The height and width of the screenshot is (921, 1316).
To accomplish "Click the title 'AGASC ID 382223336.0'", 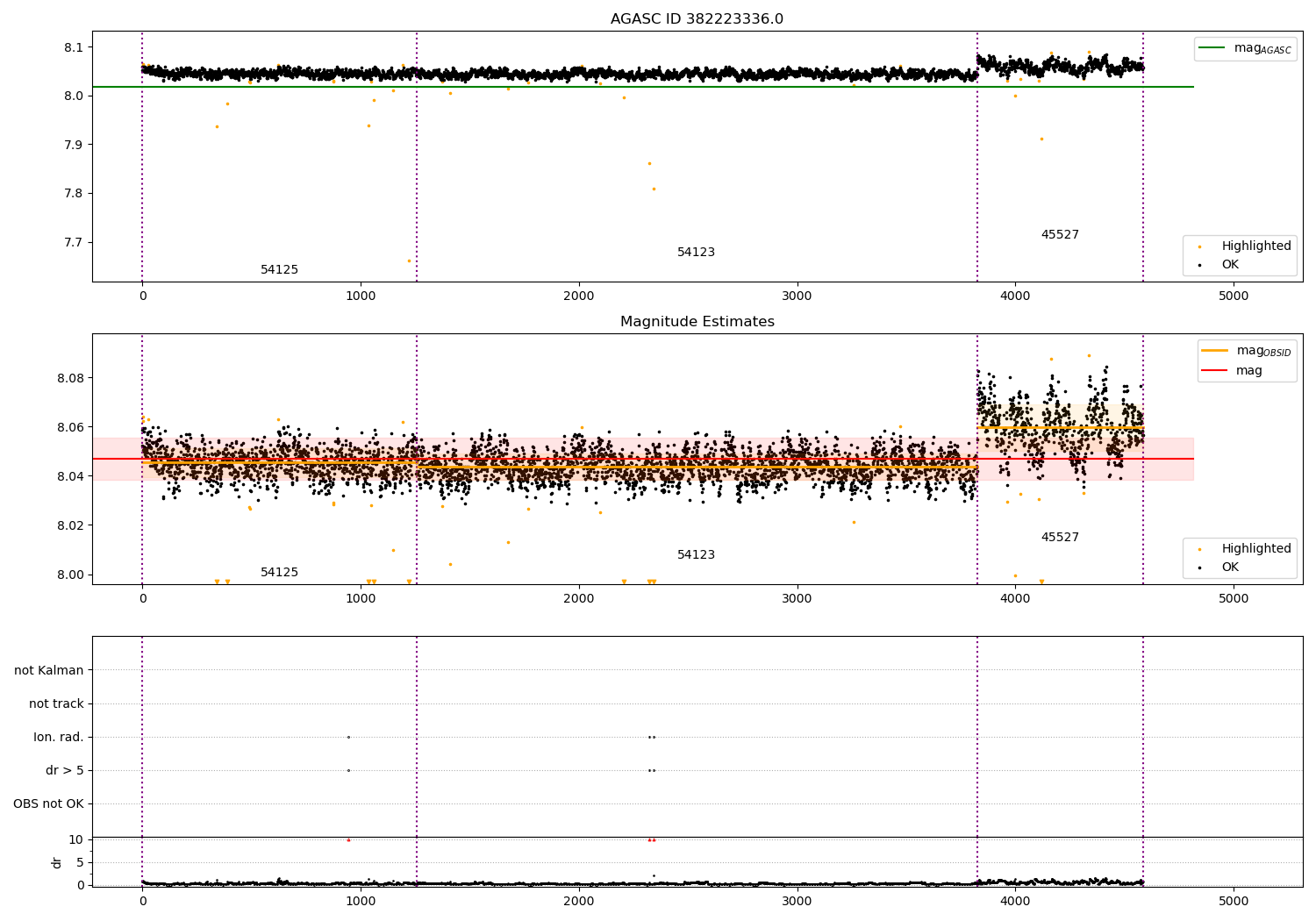I will tap(697, 19).
